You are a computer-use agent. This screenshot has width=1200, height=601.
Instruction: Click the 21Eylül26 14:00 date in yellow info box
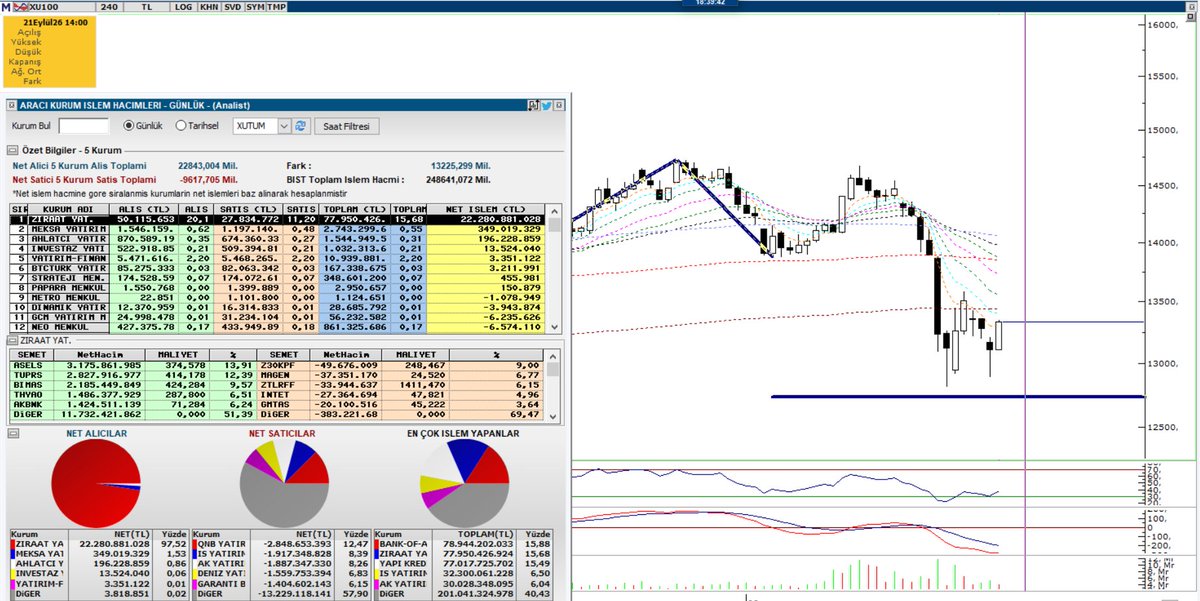pyautogui.click(x=55, y=21)
